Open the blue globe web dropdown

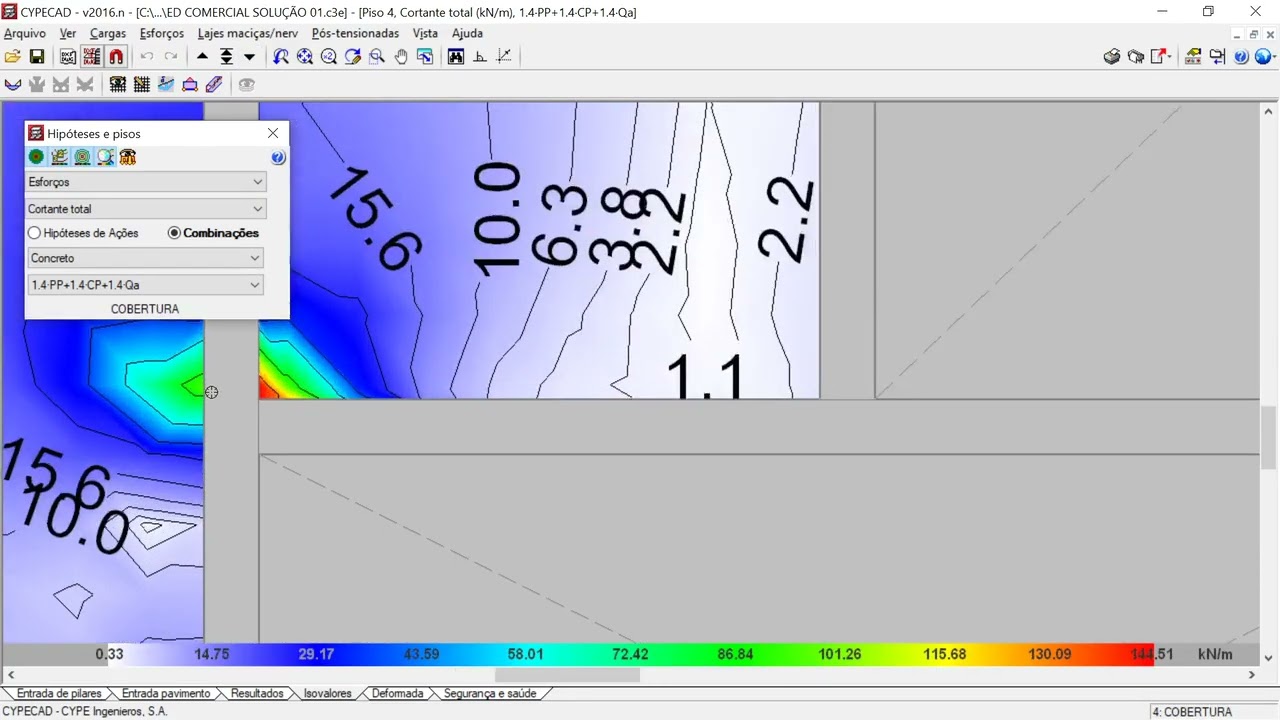[1264, 57]
